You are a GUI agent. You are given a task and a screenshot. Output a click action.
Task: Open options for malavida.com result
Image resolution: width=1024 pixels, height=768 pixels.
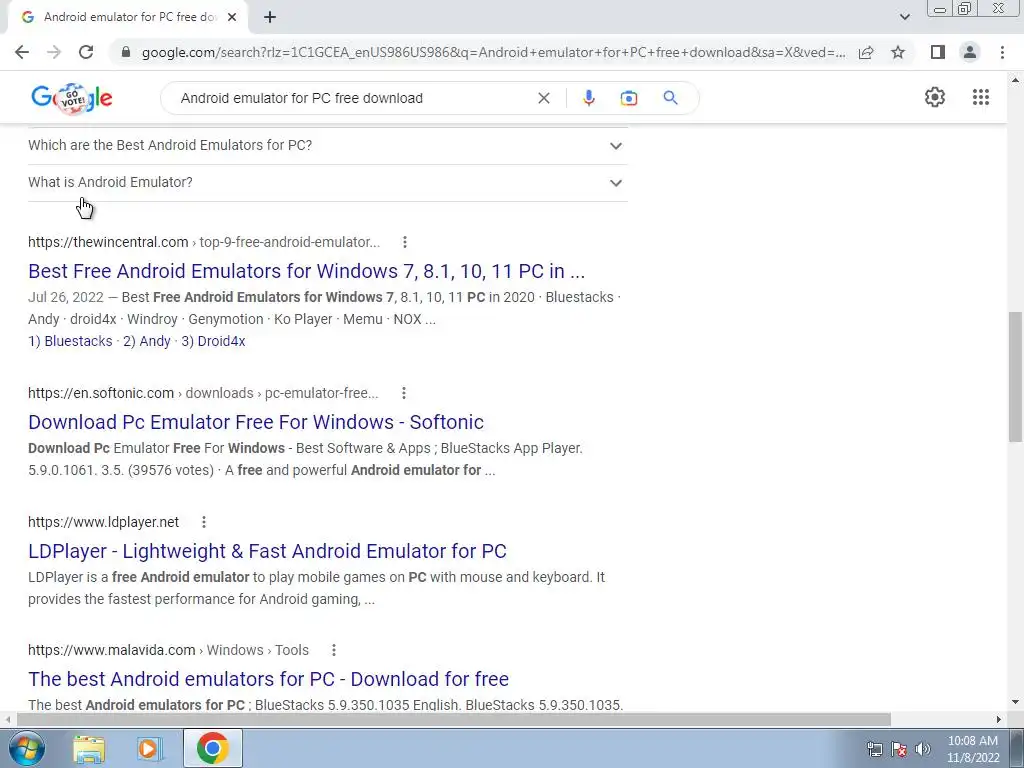pyautogui.click(x=334, y=650)
